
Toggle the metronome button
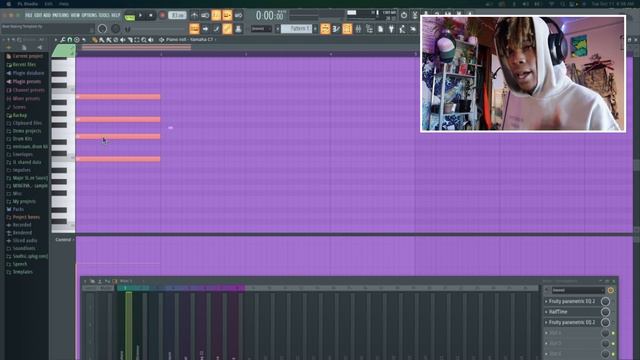[x=194, y=15]
